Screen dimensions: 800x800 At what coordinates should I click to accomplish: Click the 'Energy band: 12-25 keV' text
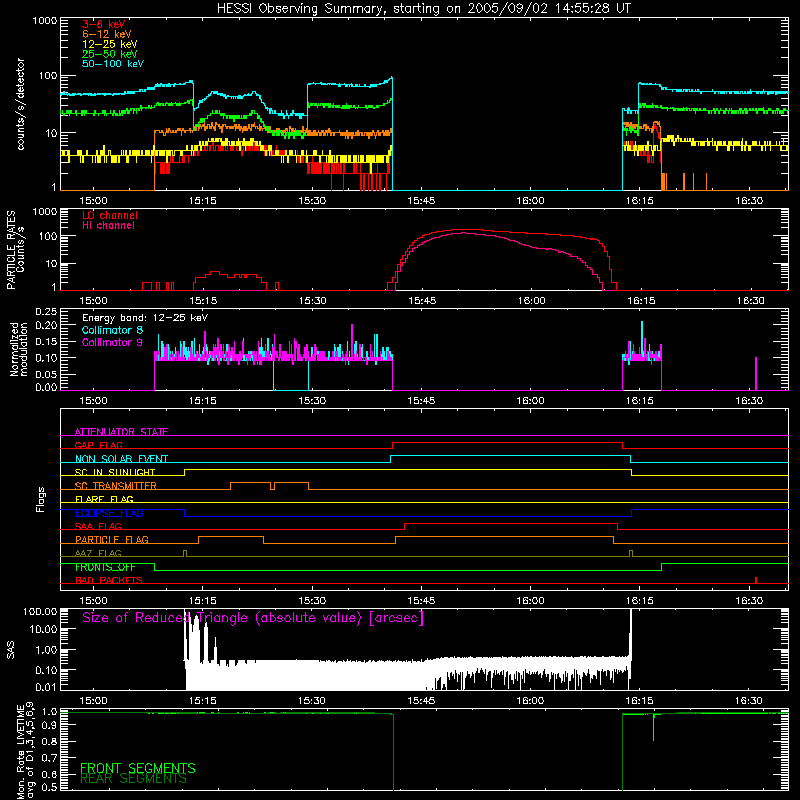pos(145,318)
